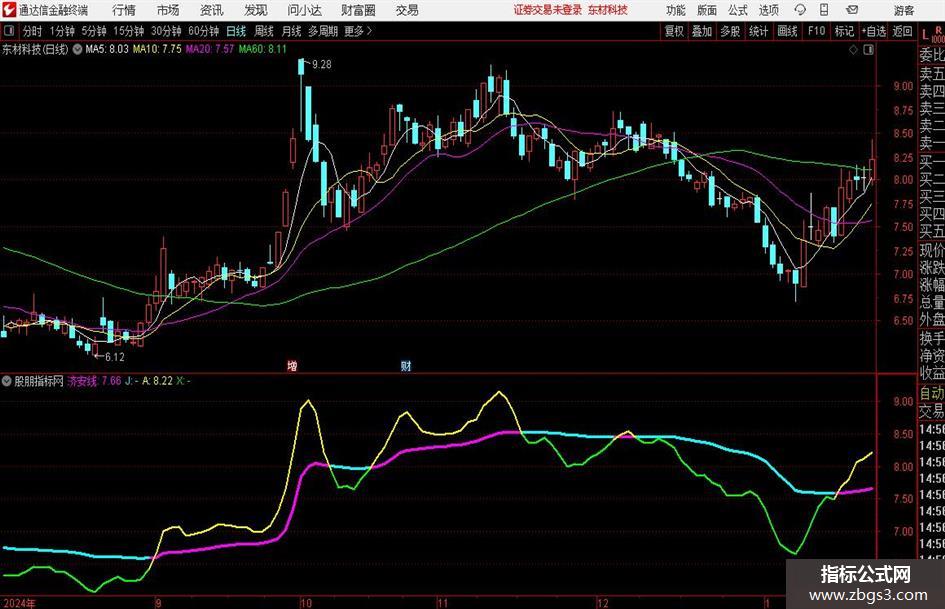
Task: Click the 游客 user account label
Action: pos(904,10)
